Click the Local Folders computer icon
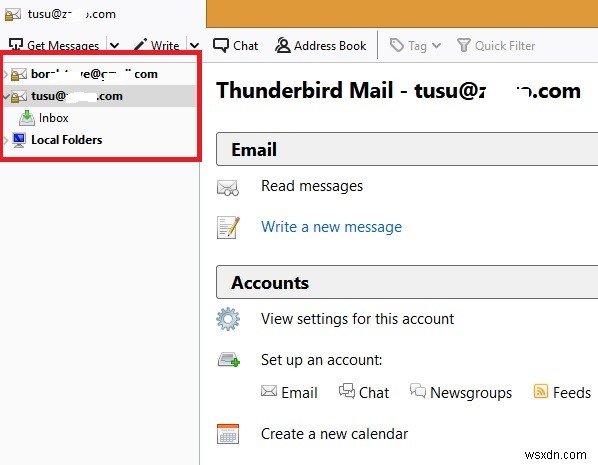The image size is (598, 465). (19, 140)
